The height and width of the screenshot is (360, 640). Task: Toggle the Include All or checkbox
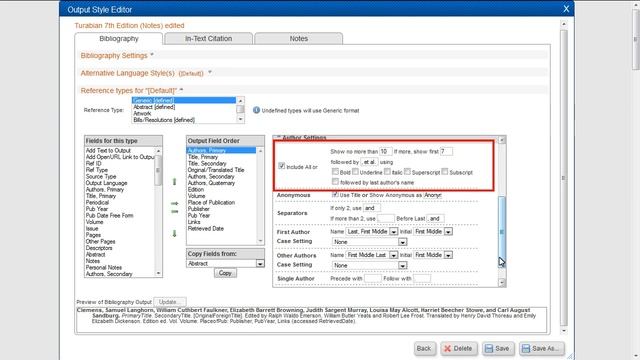[282, 166]
